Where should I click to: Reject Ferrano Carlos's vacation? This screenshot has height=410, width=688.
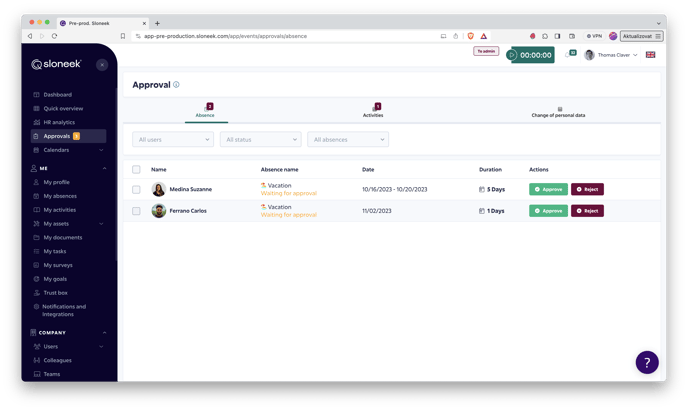point(588,211)
